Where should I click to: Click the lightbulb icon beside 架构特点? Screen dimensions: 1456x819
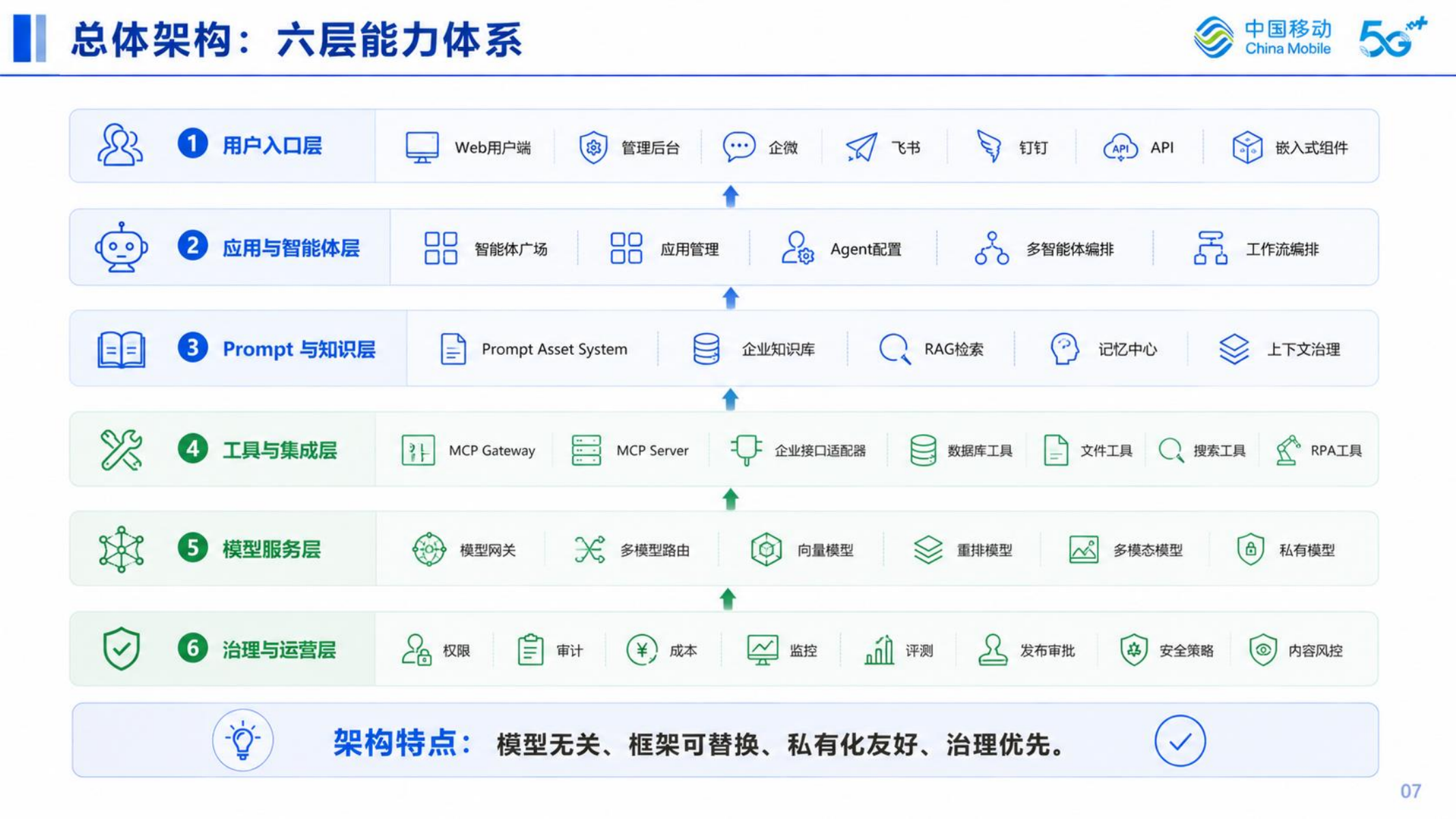(242, 740)
